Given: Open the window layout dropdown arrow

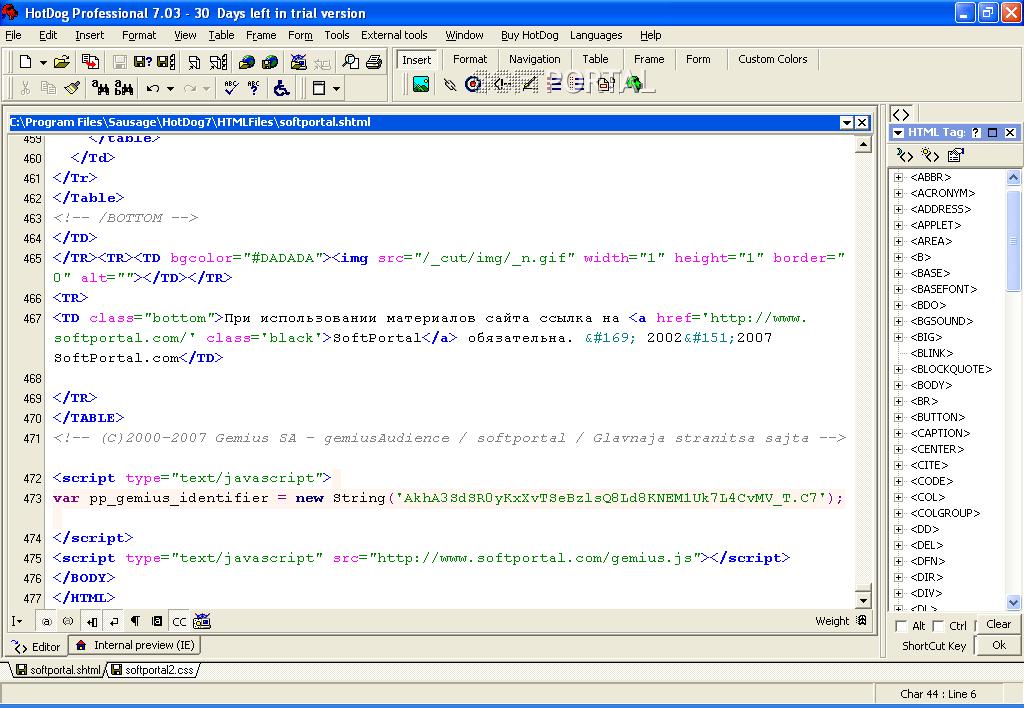Looking at the screenshot, I should point(336,88).
